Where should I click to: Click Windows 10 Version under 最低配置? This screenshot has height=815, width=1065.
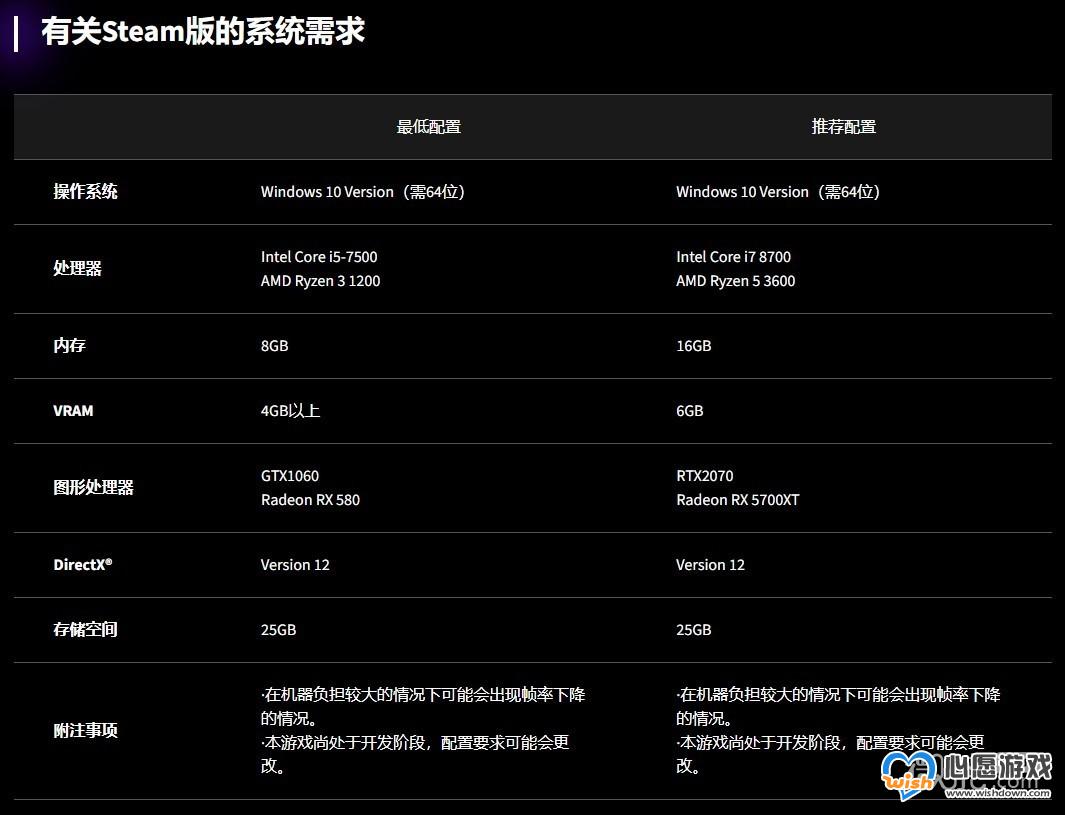pyautogui.click(x=327, y=192)
